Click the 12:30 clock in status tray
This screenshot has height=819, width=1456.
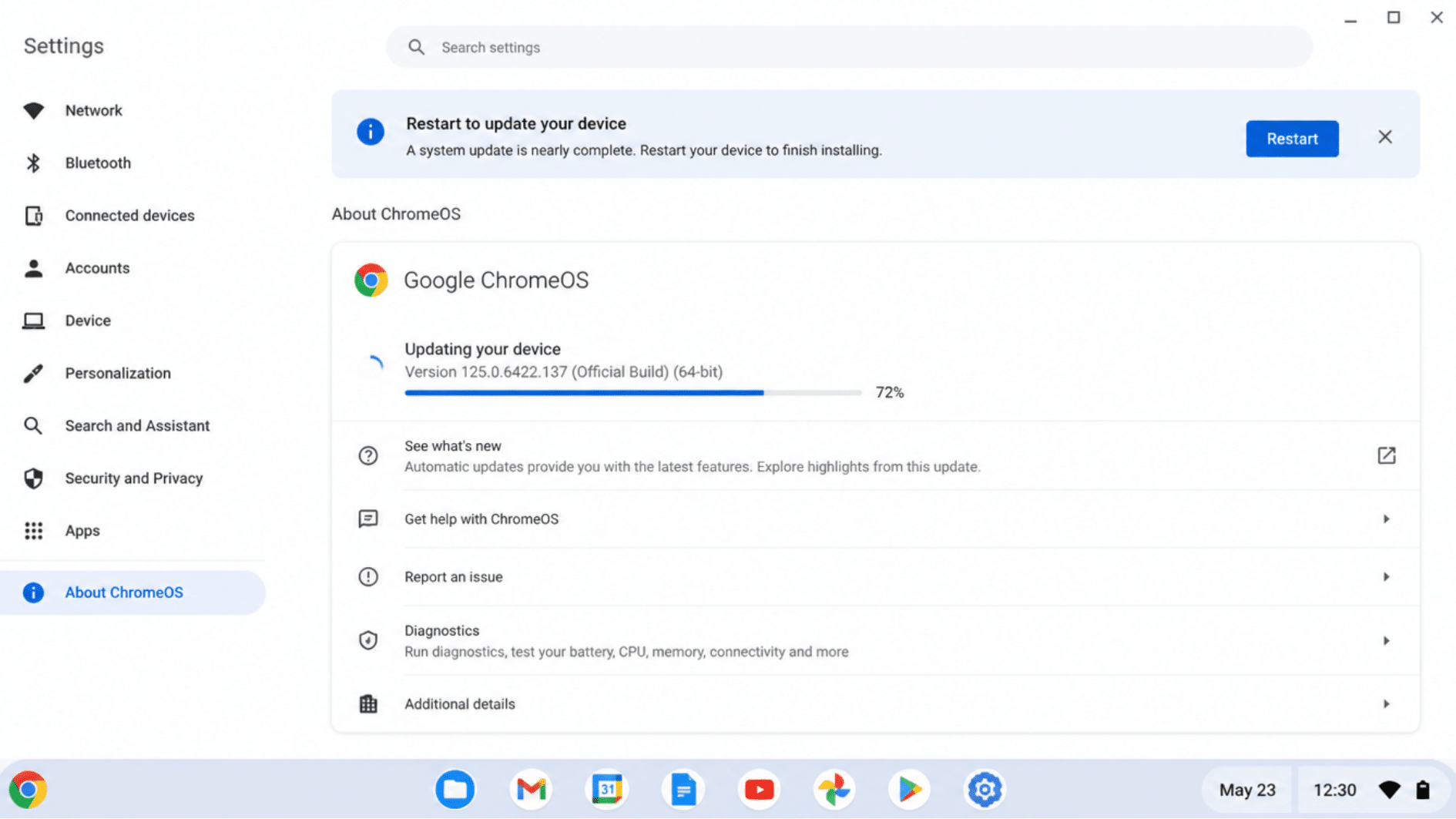pos(1334,790)
